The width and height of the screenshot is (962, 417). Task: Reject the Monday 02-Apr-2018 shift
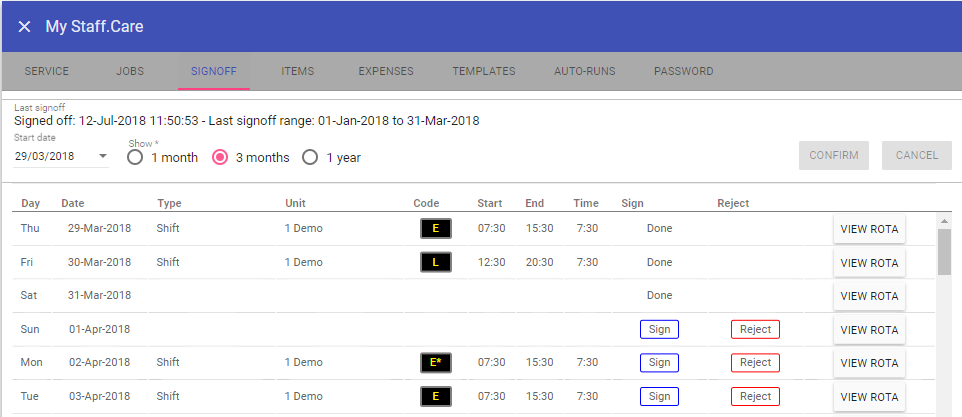pos(755,363)
